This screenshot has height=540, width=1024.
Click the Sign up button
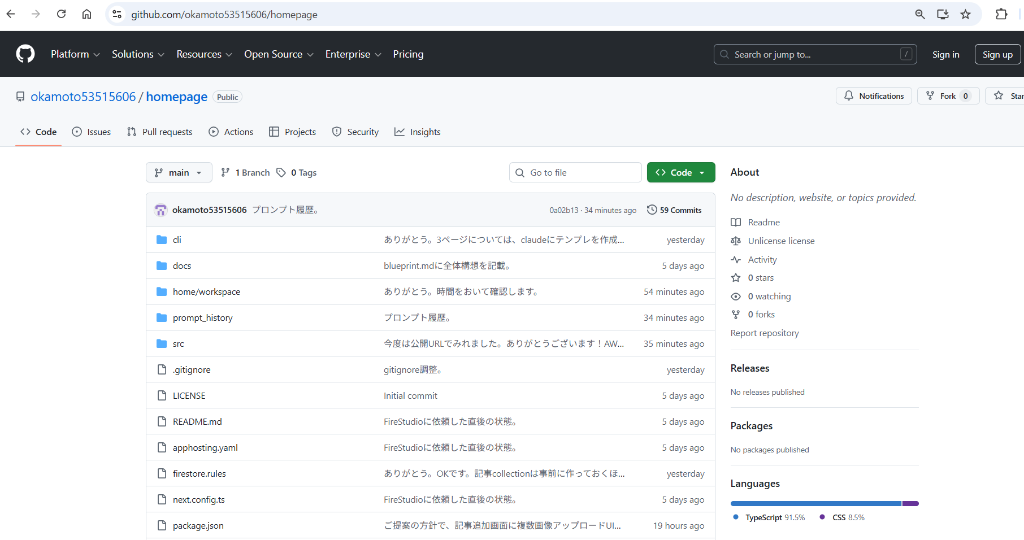tap(997, 55)
